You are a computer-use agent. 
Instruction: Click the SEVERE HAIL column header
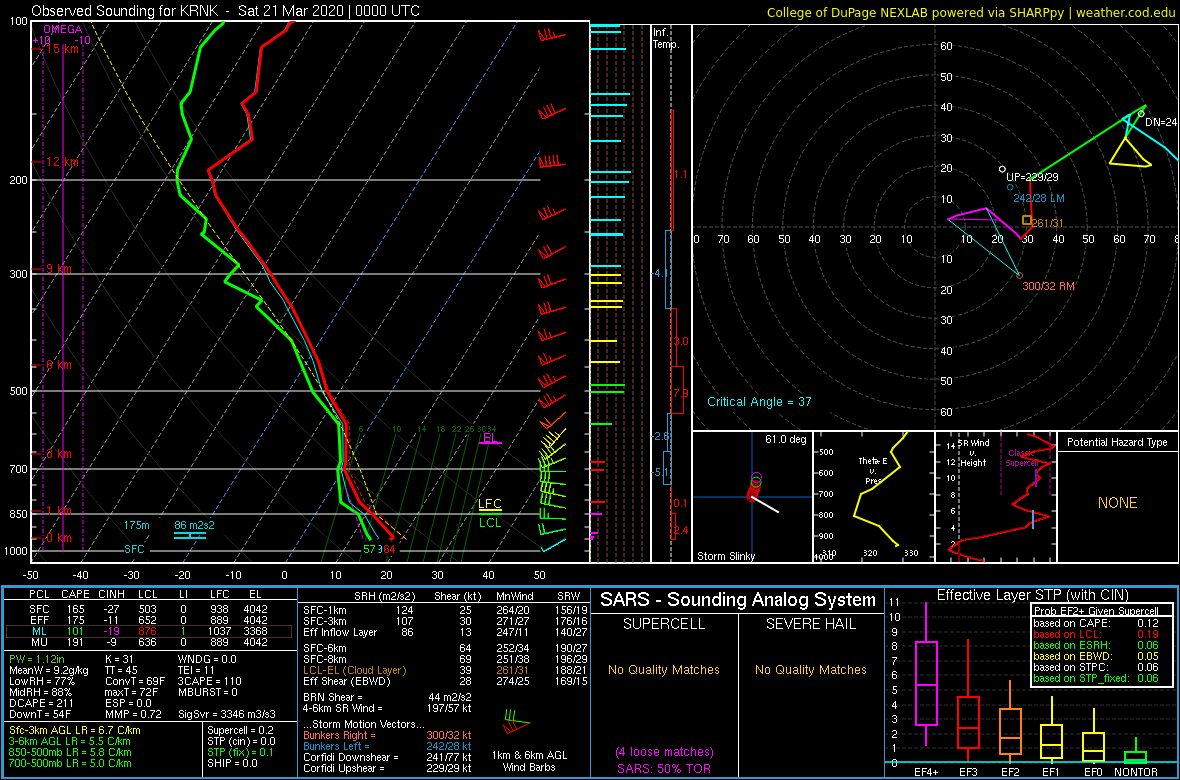click(810, 623)
